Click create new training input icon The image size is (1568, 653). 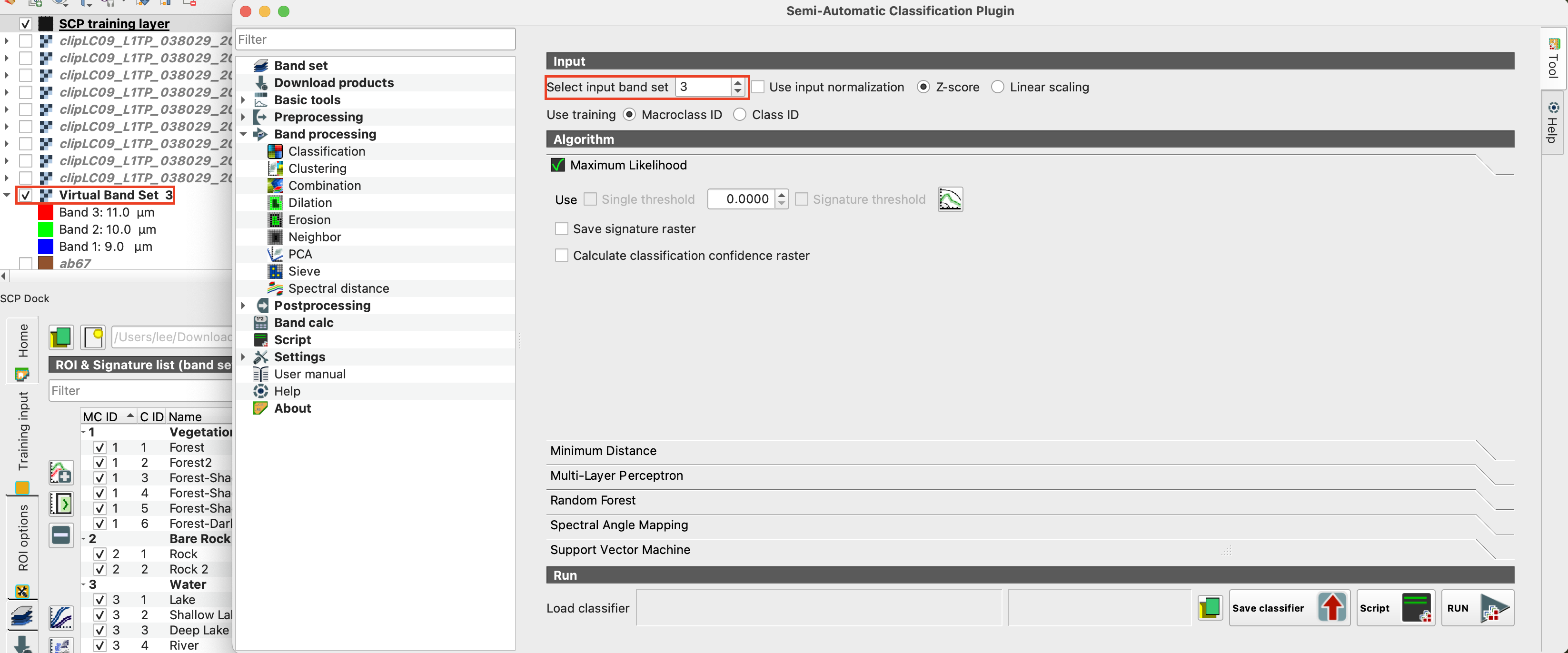click(93, 336)
